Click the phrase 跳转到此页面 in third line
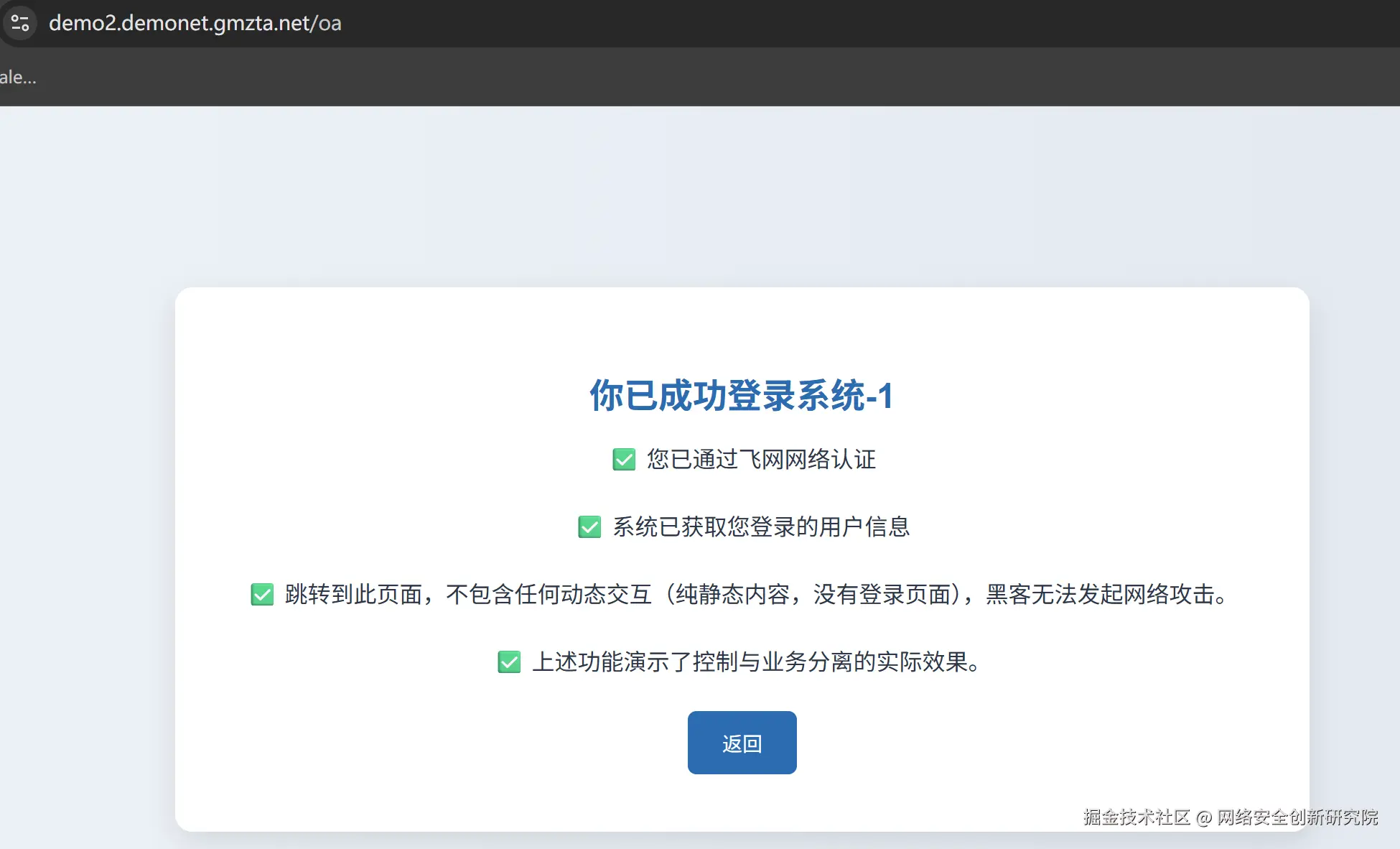The height and width of the screenshot is (849, 1400). point(353,594)
